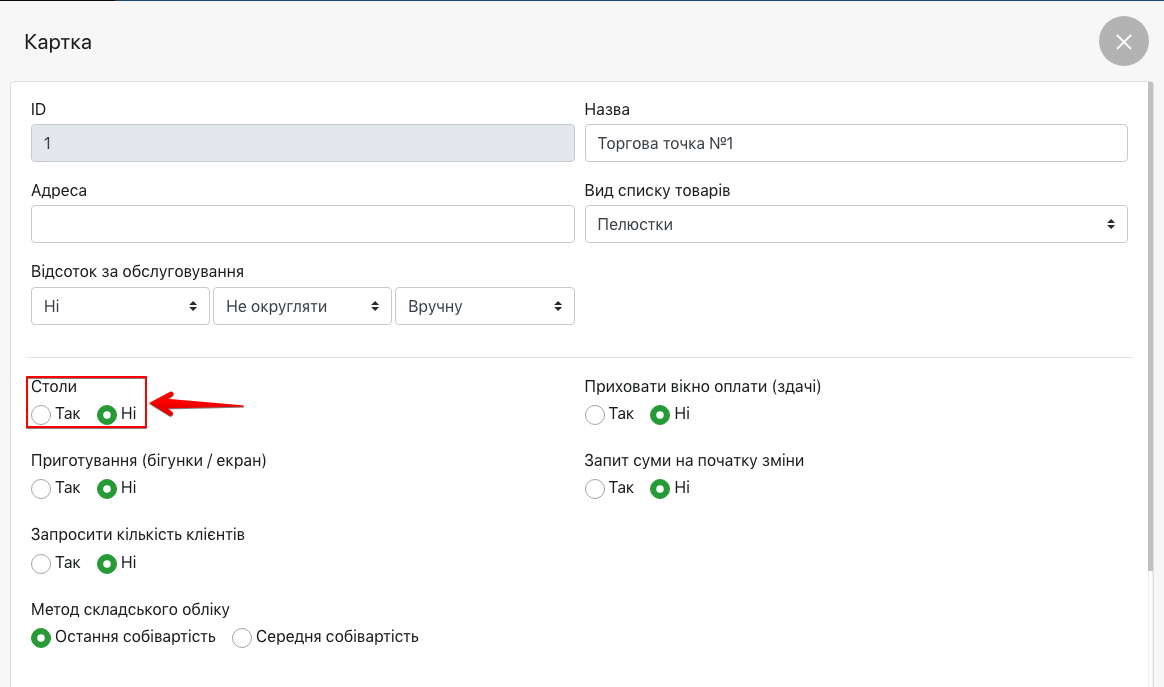
Task: Select Ні for Приготування (бігунки / екран)
Action: tap(107, 489)
